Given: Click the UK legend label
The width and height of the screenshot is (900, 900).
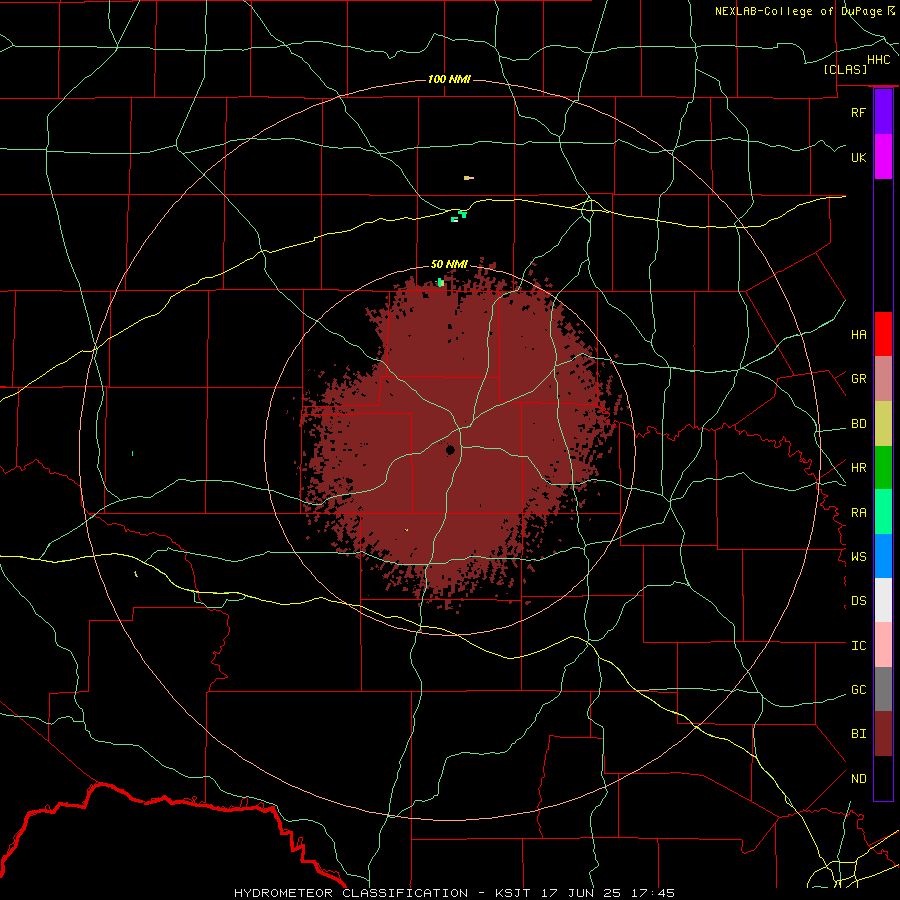Looking at the screenshot, I should click(x=858, y=157).
